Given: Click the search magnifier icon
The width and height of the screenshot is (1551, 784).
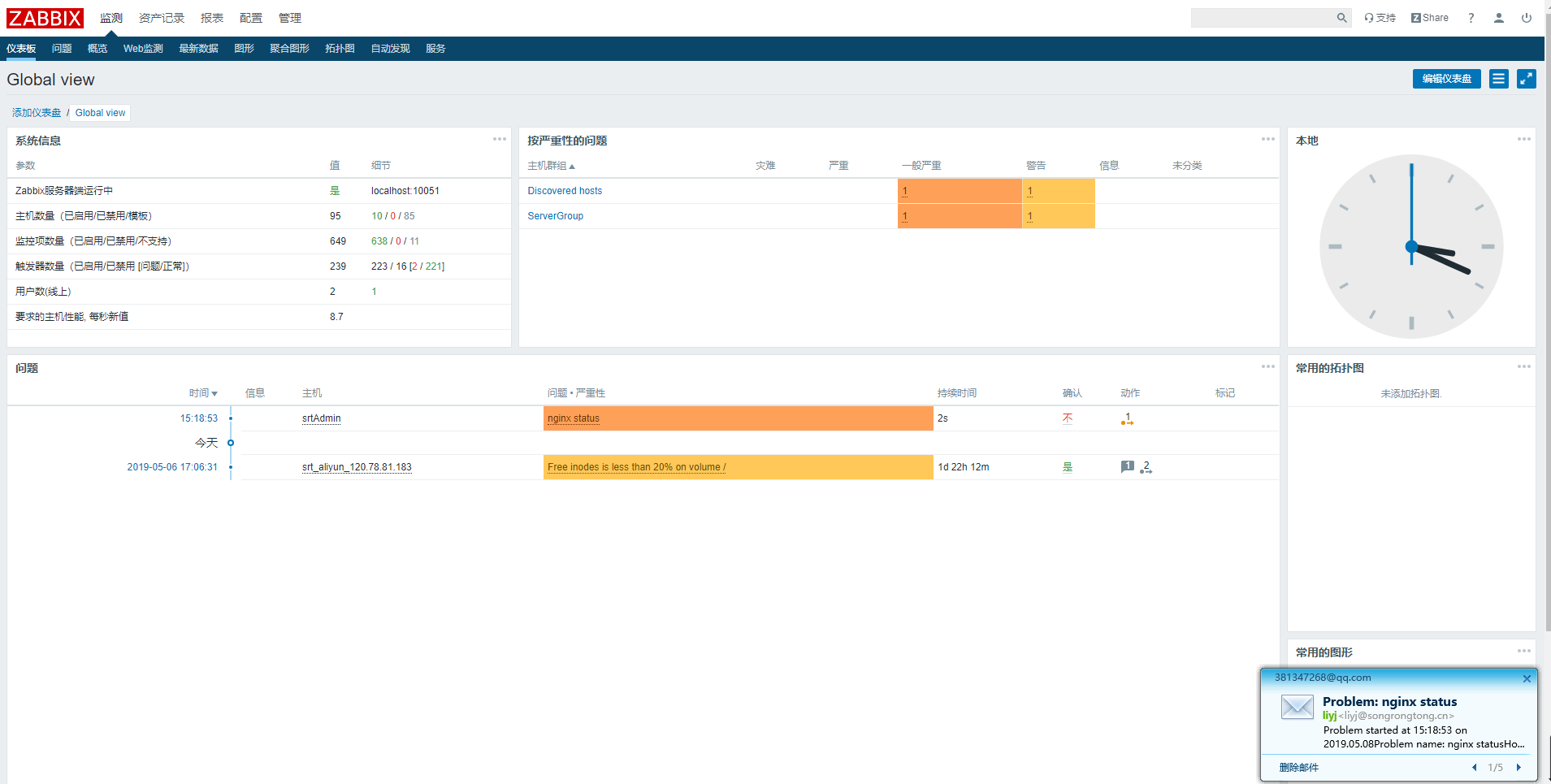Looking at the screenshot, I should coord(1341,18).
